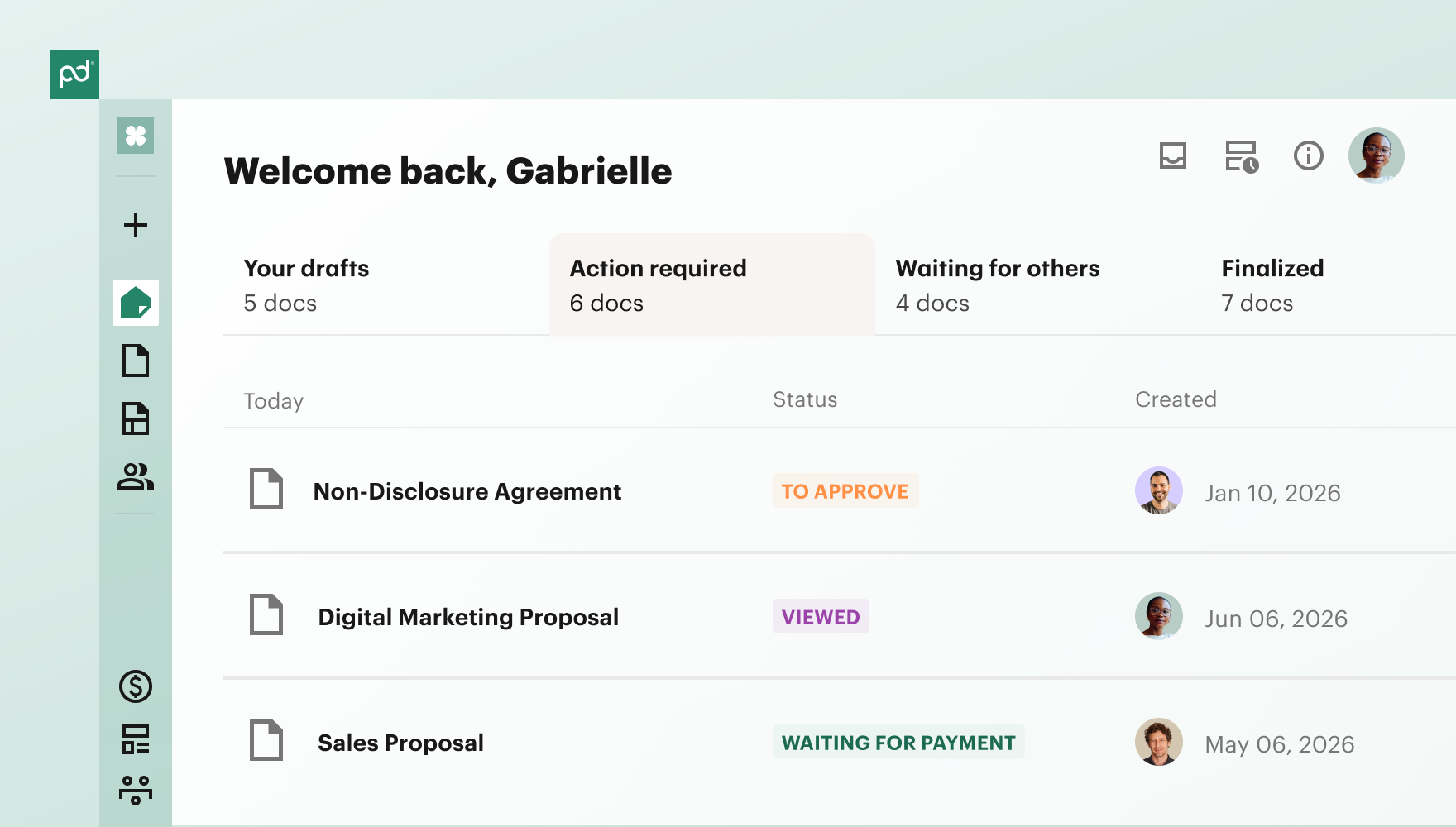Select the Home icon in sidebar

(136, 303)
